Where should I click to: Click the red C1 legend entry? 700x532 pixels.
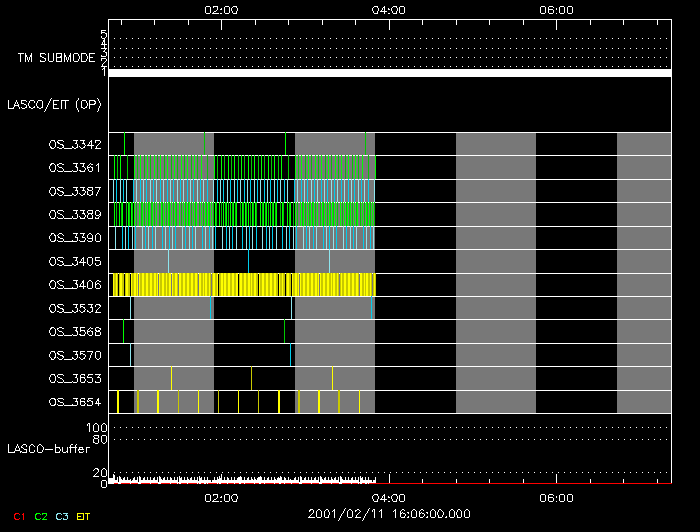tap(18, 517)
